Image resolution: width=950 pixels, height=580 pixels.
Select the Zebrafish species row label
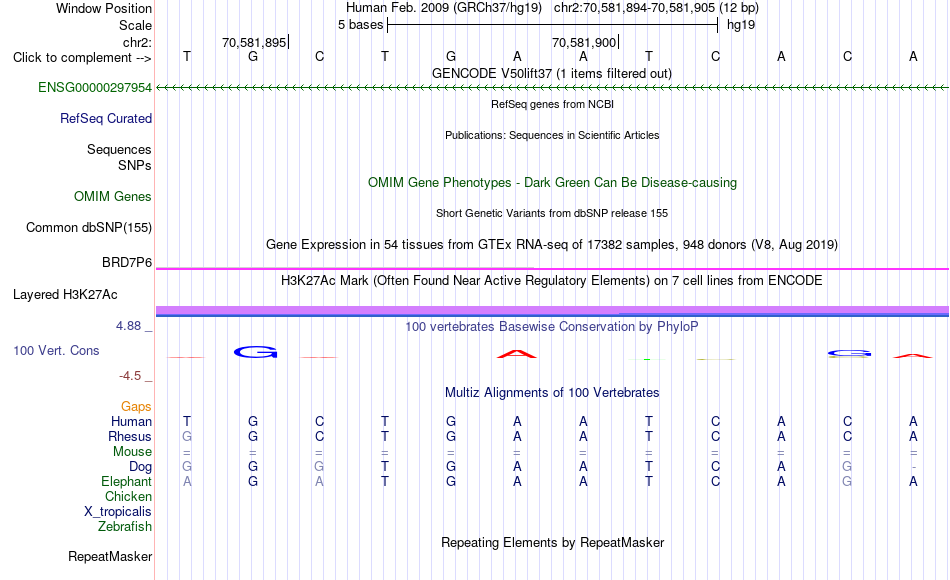[125, 526]
